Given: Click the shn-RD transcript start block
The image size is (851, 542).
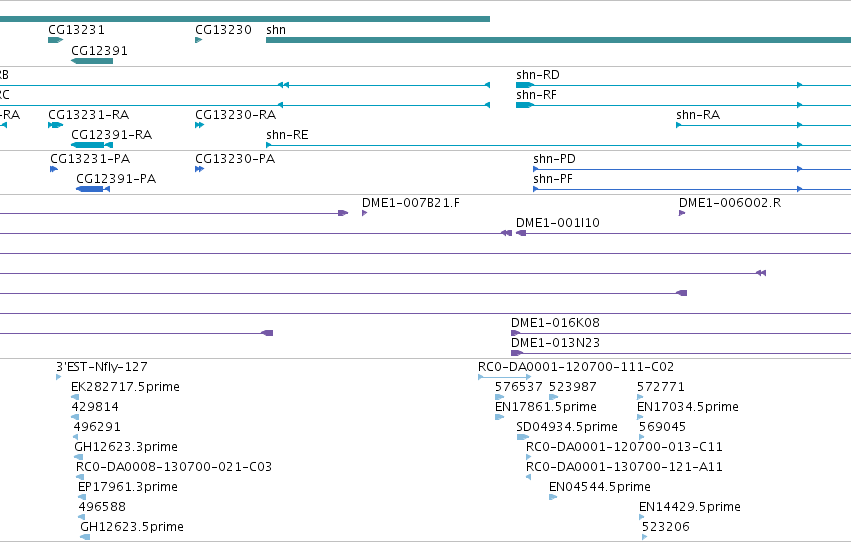Looking at the screenshot, I should tap(524, 85).
